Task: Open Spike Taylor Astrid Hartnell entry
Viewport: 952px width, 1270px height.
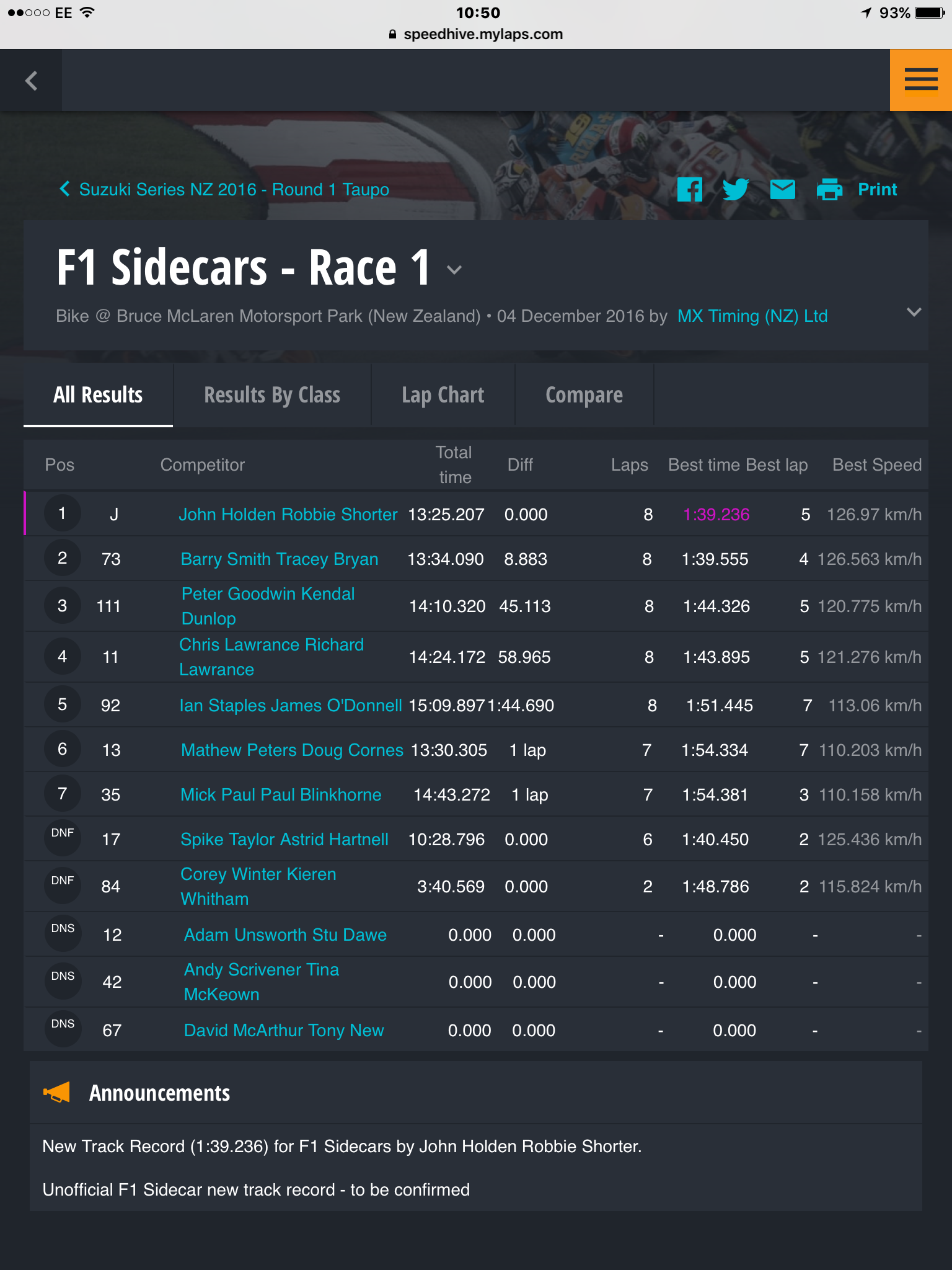Action: pos(284,840)
